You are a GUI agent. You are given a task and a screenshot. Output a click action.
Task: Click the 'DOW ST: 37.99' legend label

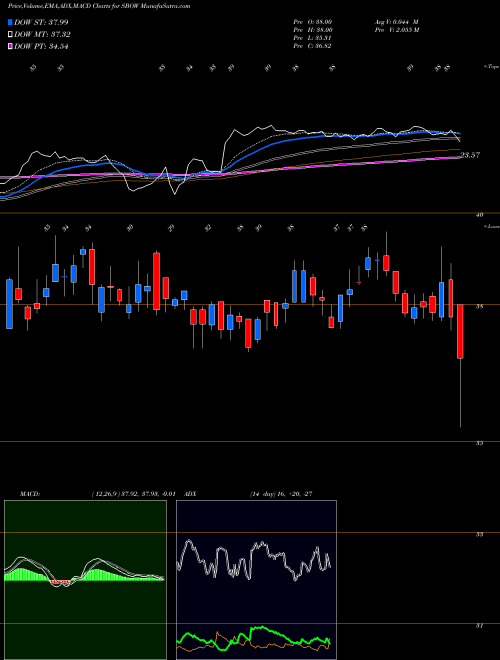[41, 22]
